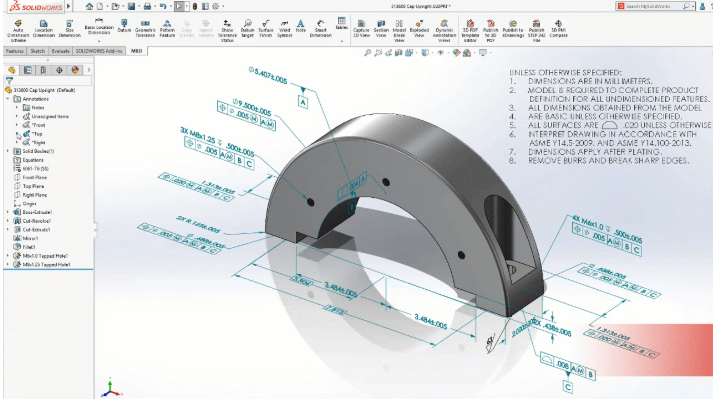Select the MBD tab

136,51
